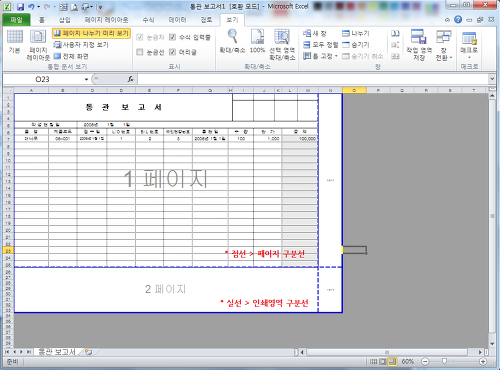Switch to Full Screen (전체 화면)
Viewport: 500px width, 370px height.
(x=71, y=56)
